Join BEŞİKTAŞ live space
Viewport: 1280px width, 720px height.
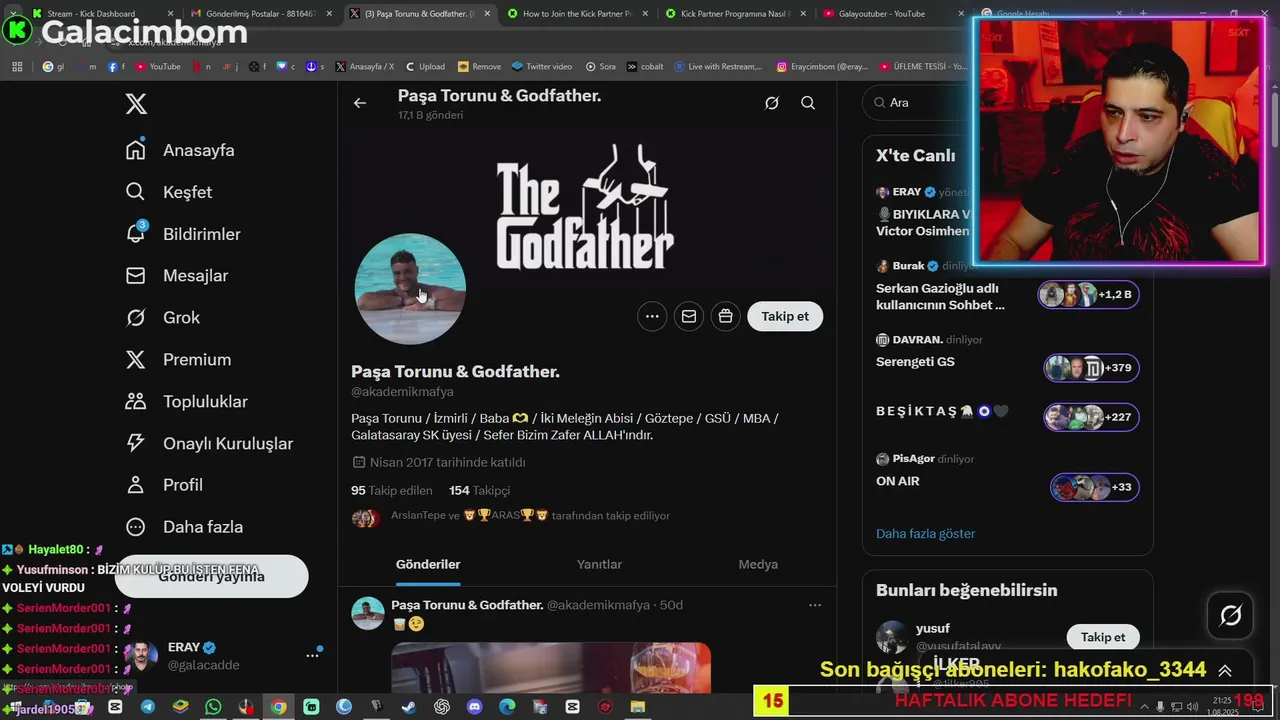[x=1007, y=415]
